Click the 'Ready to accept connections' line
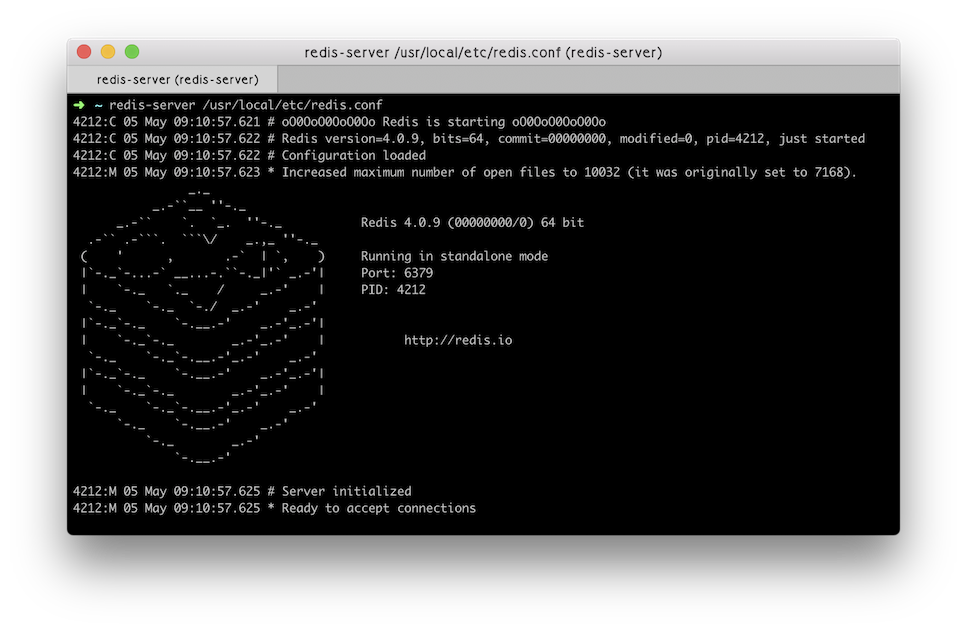Viewport: 967px width, 631px height. [274, 508]
